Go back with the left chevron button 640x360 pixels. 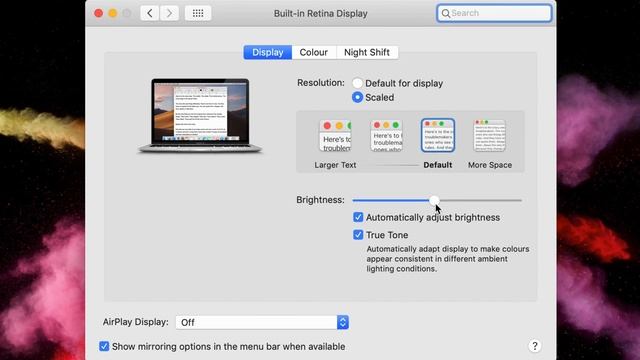pyautogui.click(x=150, y=13)
